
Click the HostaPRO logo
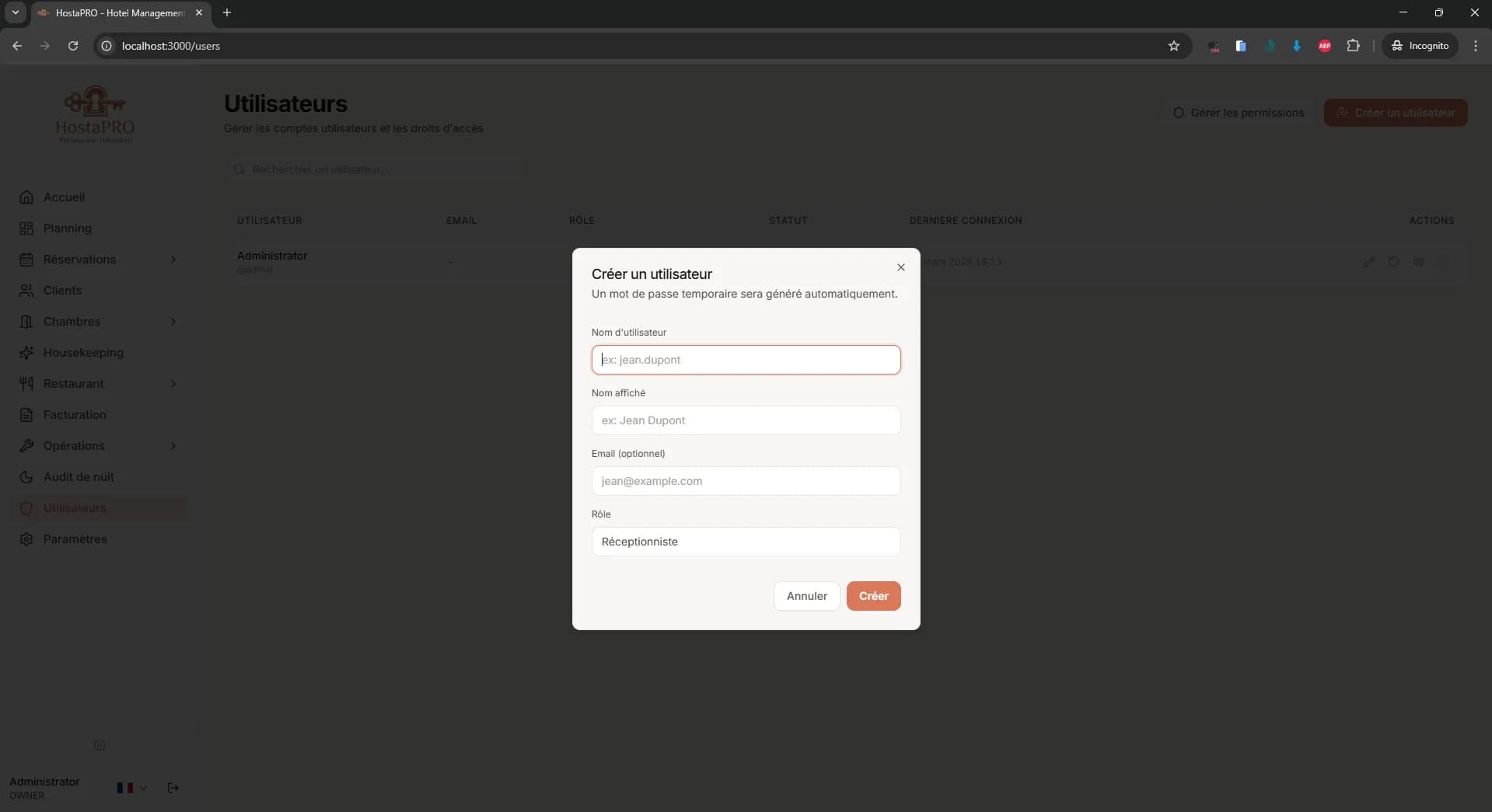95,113
